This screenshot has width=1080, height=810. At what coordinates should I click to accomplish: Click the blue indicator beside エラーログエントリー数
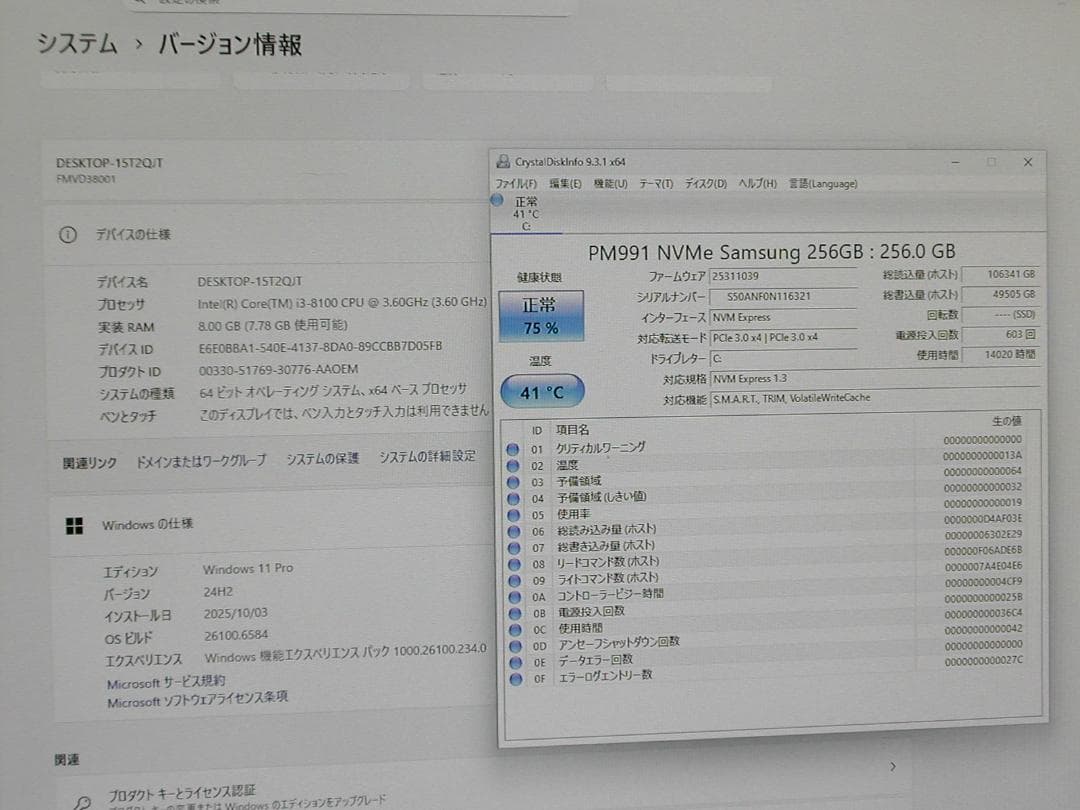tap(514, 677)
